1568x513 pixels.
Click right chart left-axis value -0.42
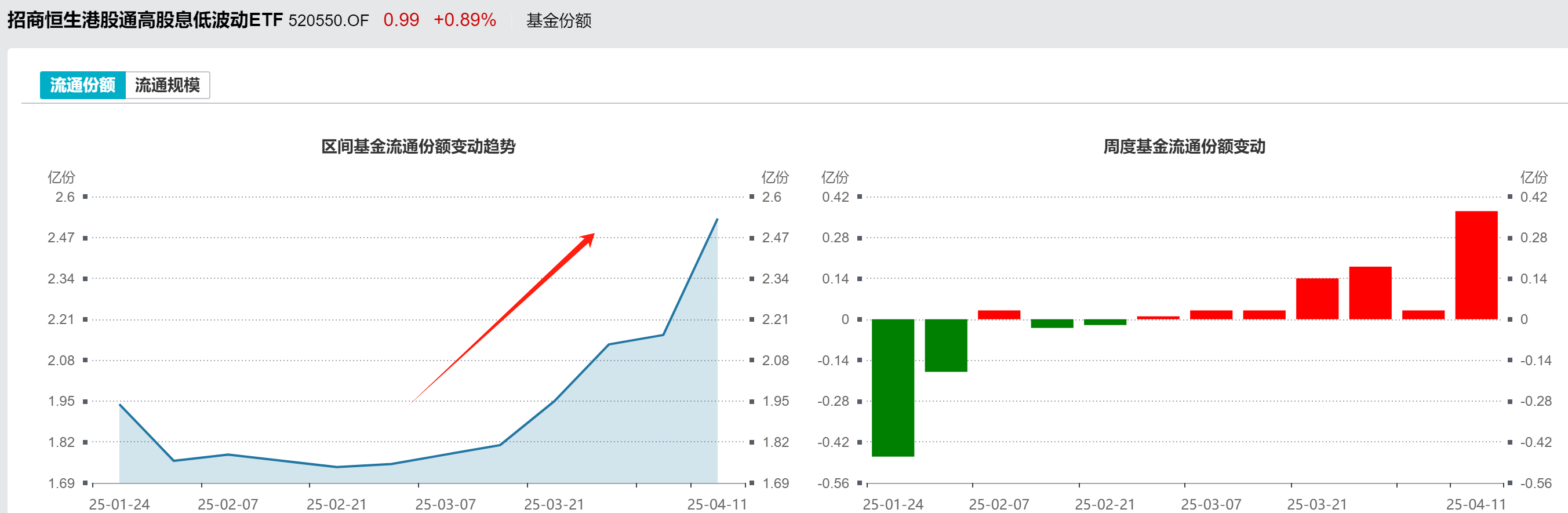[x=834, y=442]
